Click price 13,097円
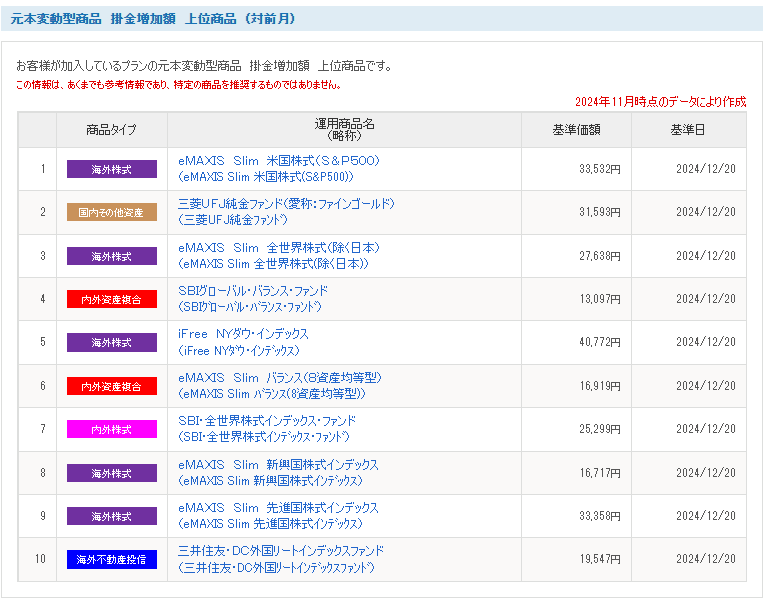This screenshot has width=774, height=606. click(x=600, y=299)
